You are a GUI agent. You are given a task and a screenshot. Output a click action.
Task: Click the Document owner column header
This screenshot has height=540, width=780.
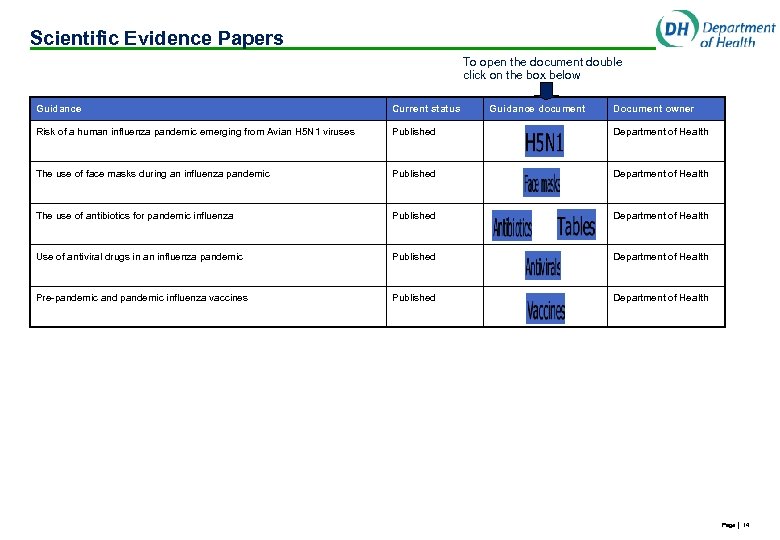point(653,108)
